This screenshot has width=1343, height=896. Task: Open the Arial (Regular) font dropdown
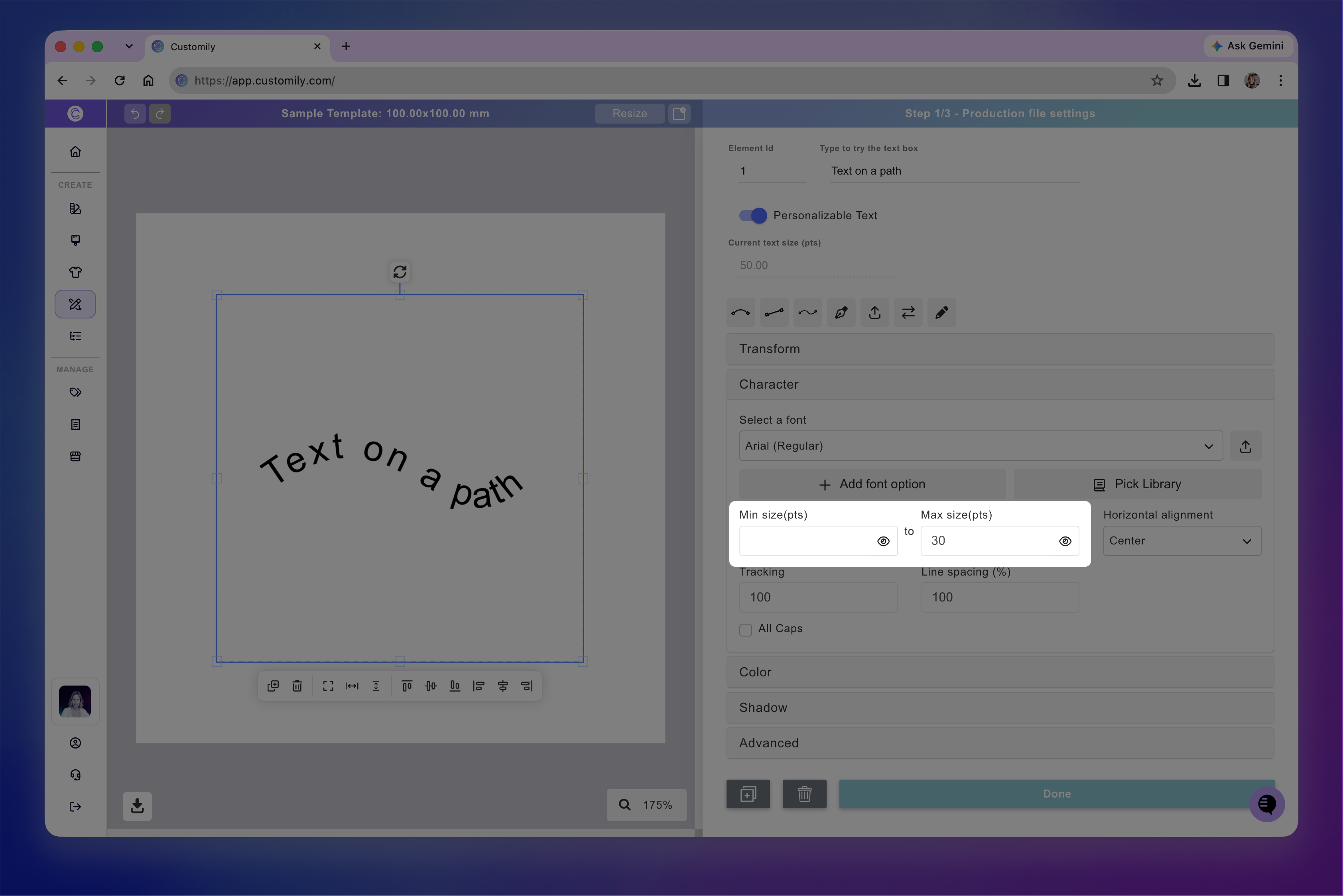(981, 446)
